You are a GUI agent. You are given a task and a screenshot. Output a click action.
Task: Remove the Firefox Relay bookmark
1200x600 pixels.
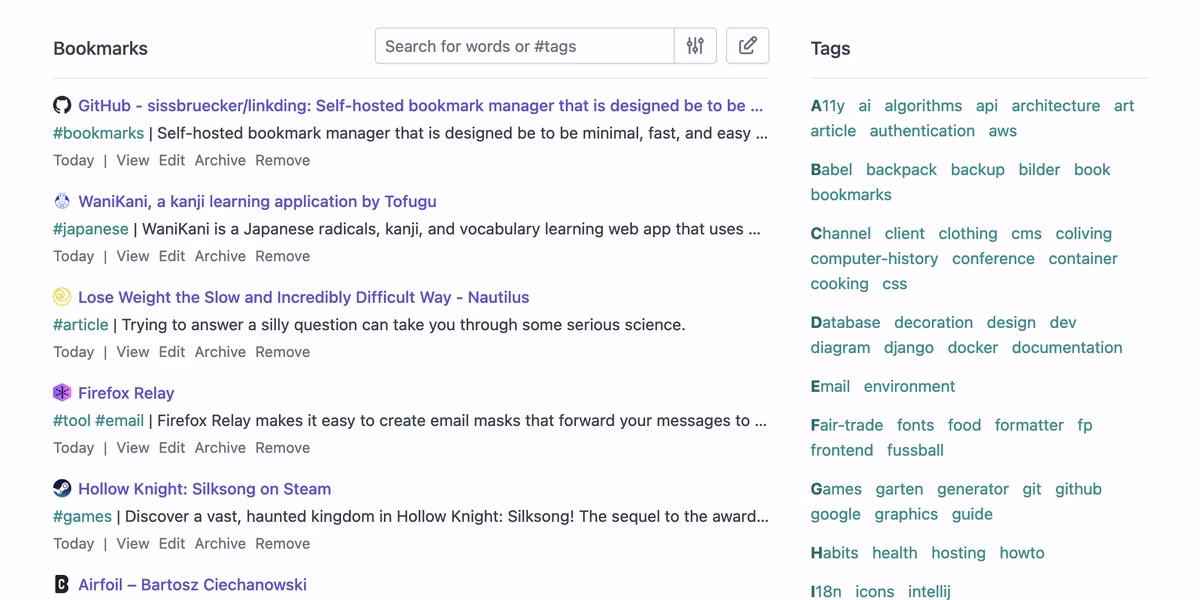[282, 448]
